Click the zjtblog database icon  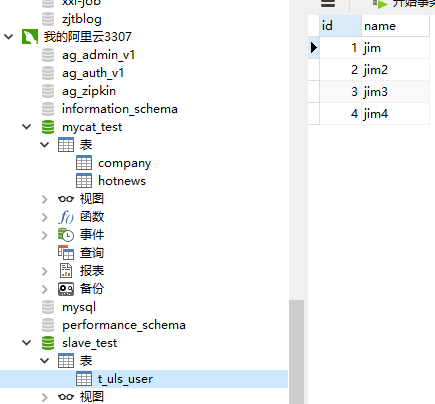click(x=48, y=19)
